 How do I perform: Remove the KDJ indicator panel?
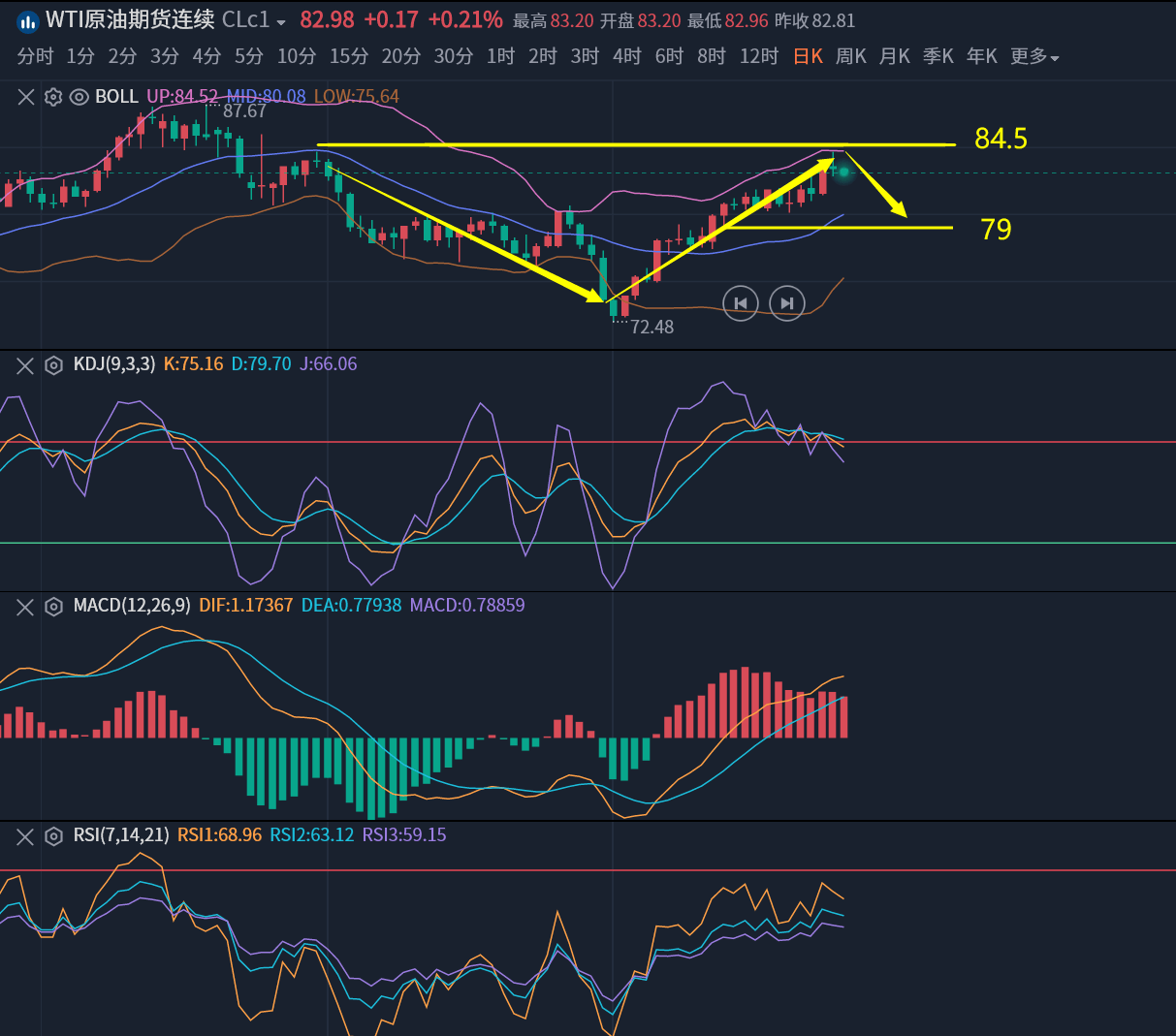coord(25,365)
